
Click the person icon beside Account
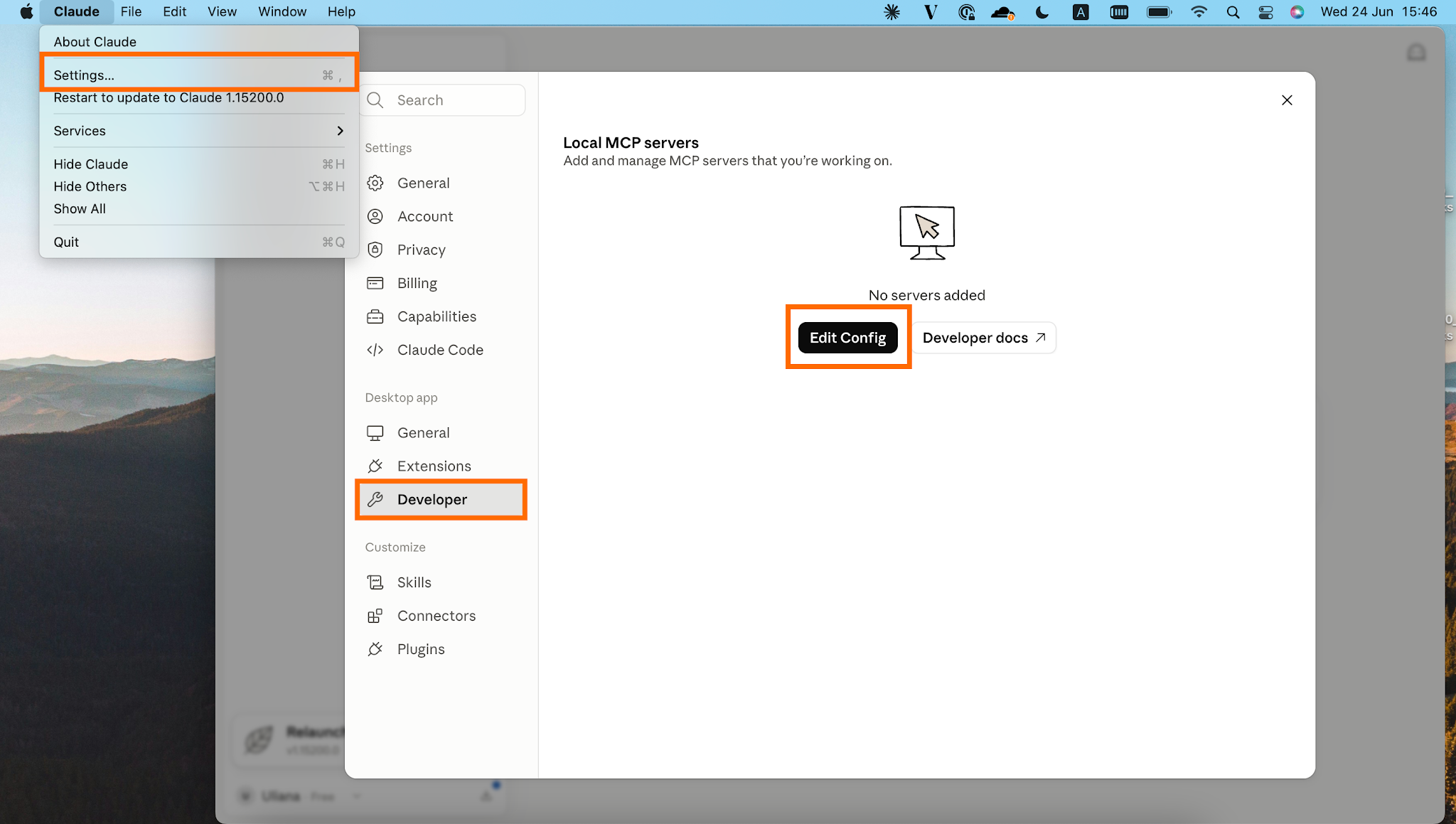(x=375, y=216)
